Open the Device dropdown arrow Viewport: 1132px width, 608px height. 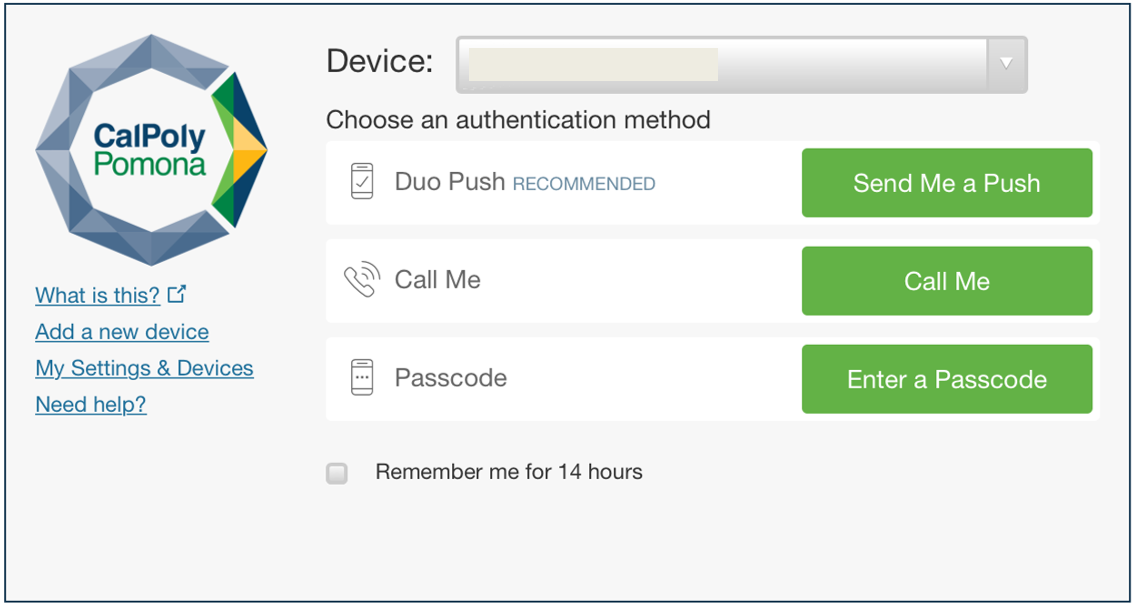pos(1006,64)
